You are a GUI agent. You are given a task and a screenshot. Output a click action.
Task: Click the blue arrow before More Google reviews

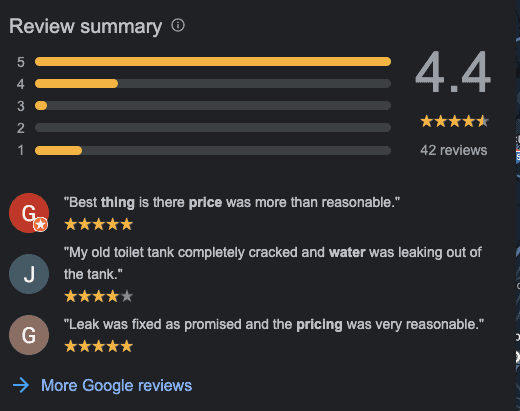tap(21, 385)
